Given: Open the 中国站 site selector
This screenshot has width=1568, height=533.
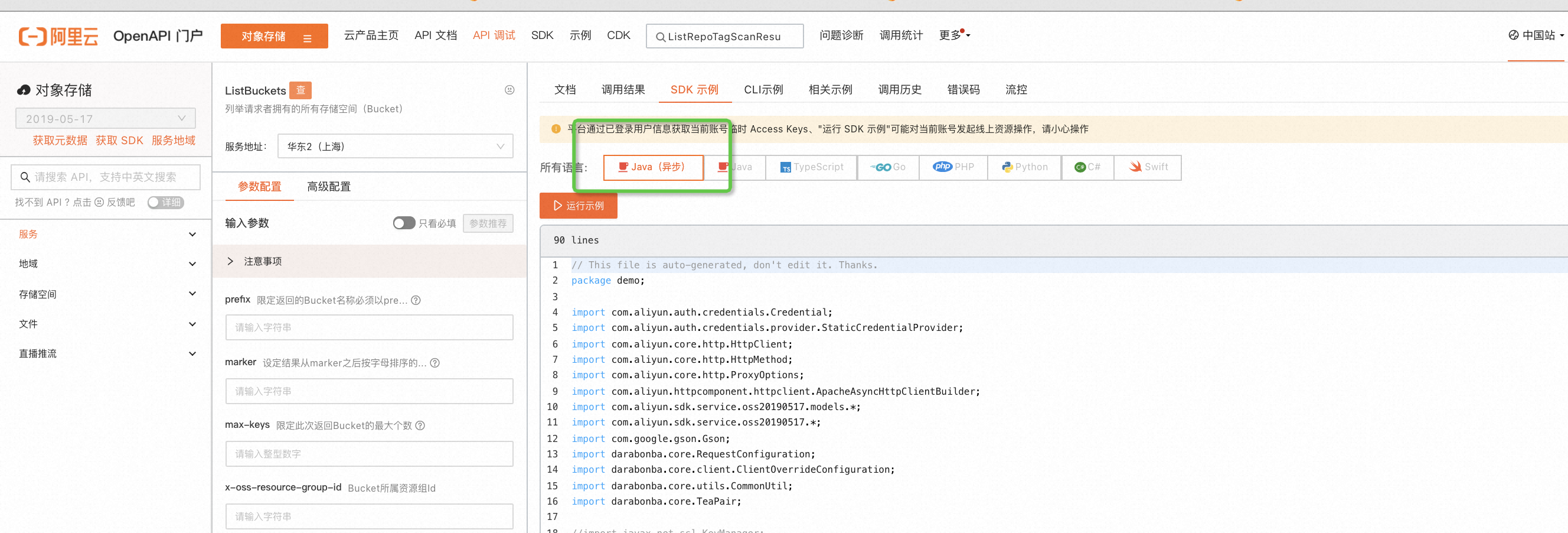Looking at the screenshot, I should click(1536, 35).
